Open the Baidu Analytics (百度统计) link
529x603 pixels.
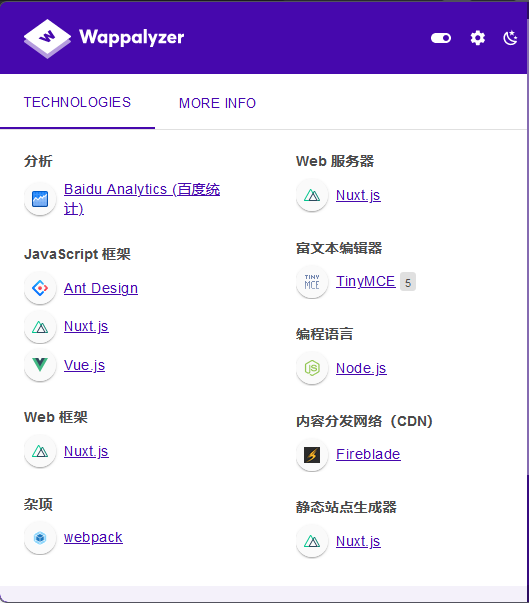click(x=142, y=199)
